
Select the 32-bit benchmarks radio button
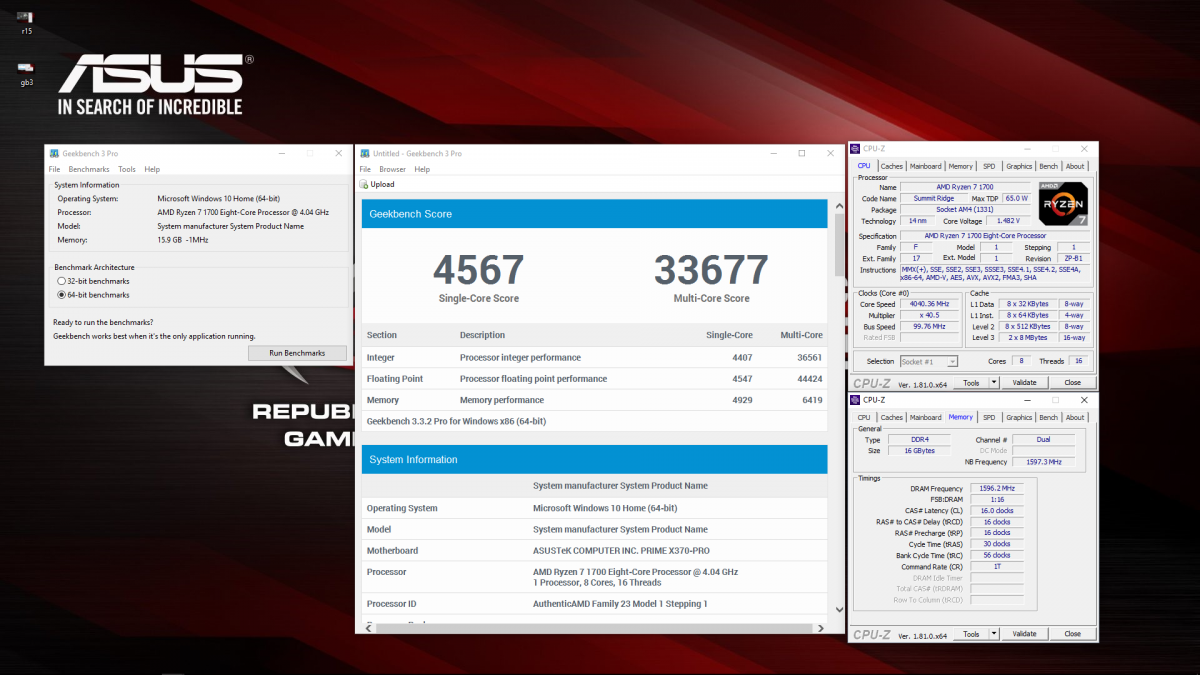pos(61,281)
